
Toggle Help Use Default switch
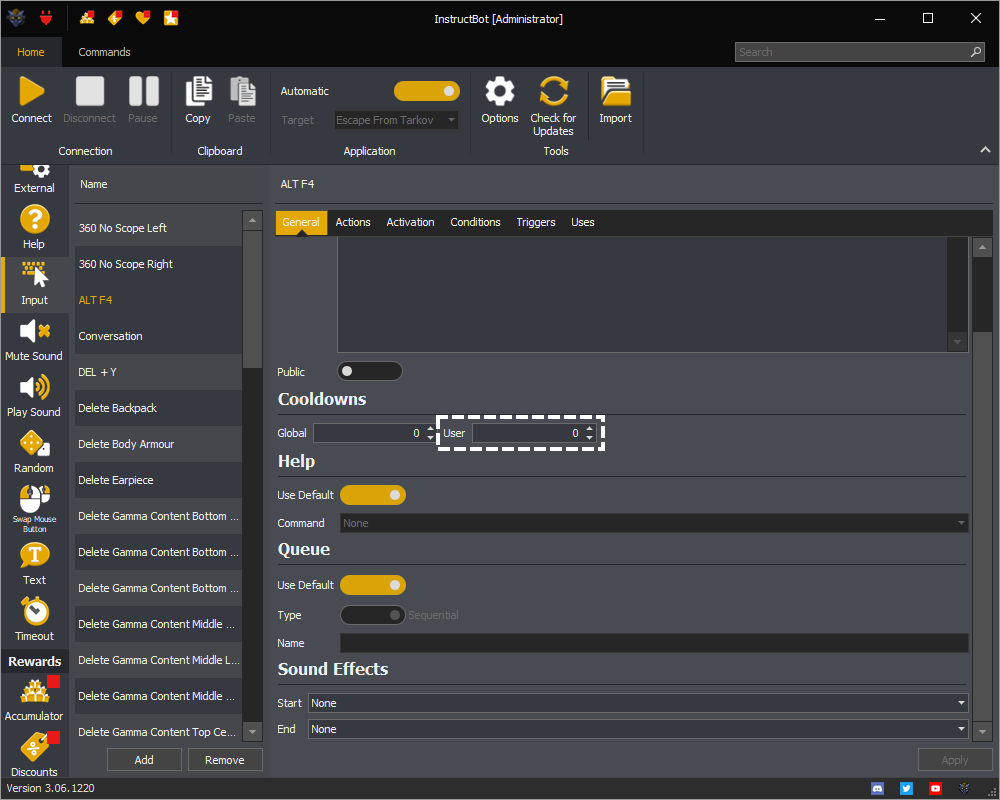coord(373,495)
